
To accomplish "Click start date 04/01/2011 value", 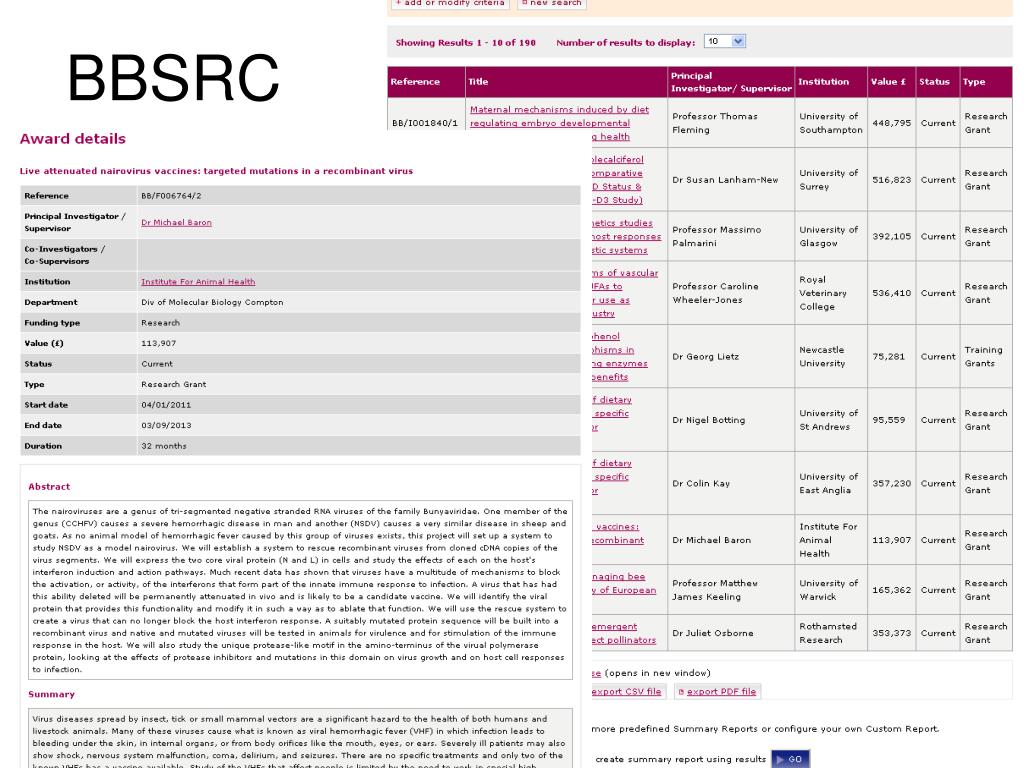I will (166, 405).
